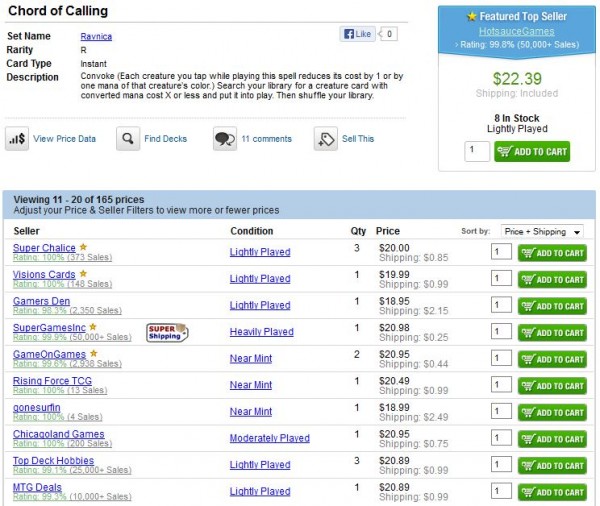Add Super Chalice listing to cart

[552, 253]
